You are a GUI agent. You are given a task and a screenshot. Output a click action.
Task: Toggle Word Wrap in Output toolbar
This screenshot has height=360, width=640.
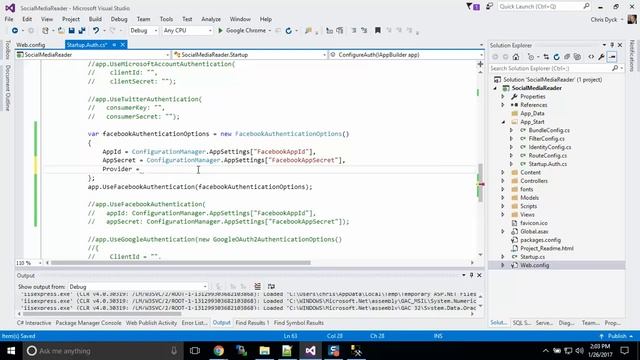pyautogui.click(x=271, y=287)
